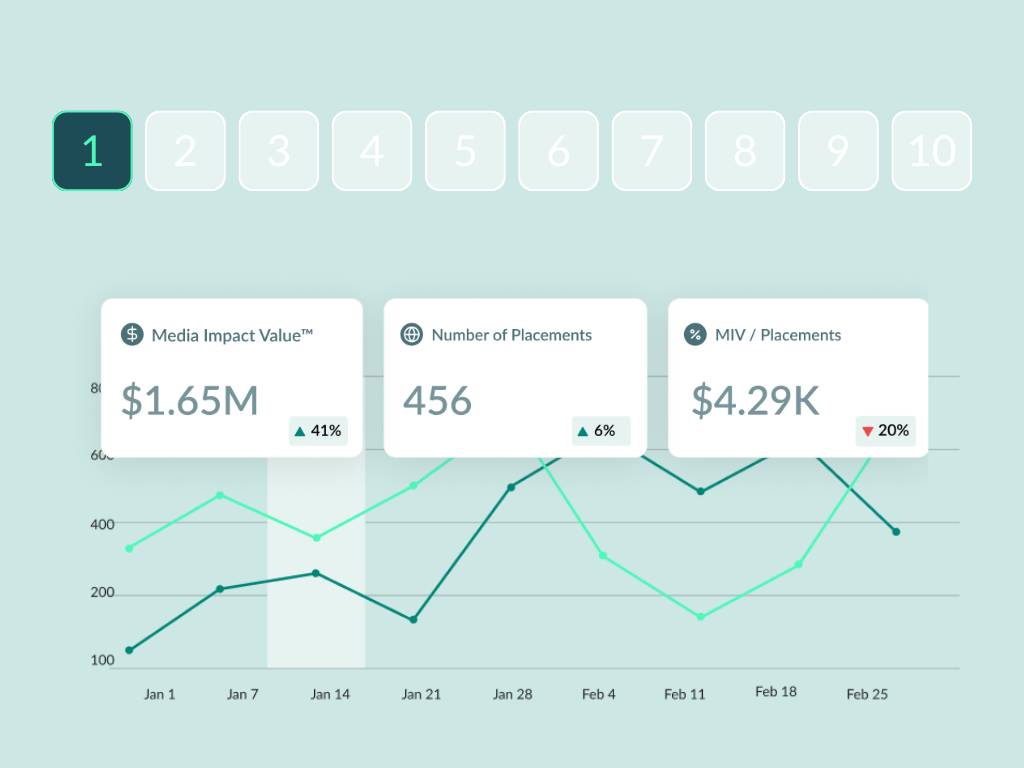Click the highlighted Jan 14 column band
Viewport: 1024px width, 768px height.
(316, 600)
